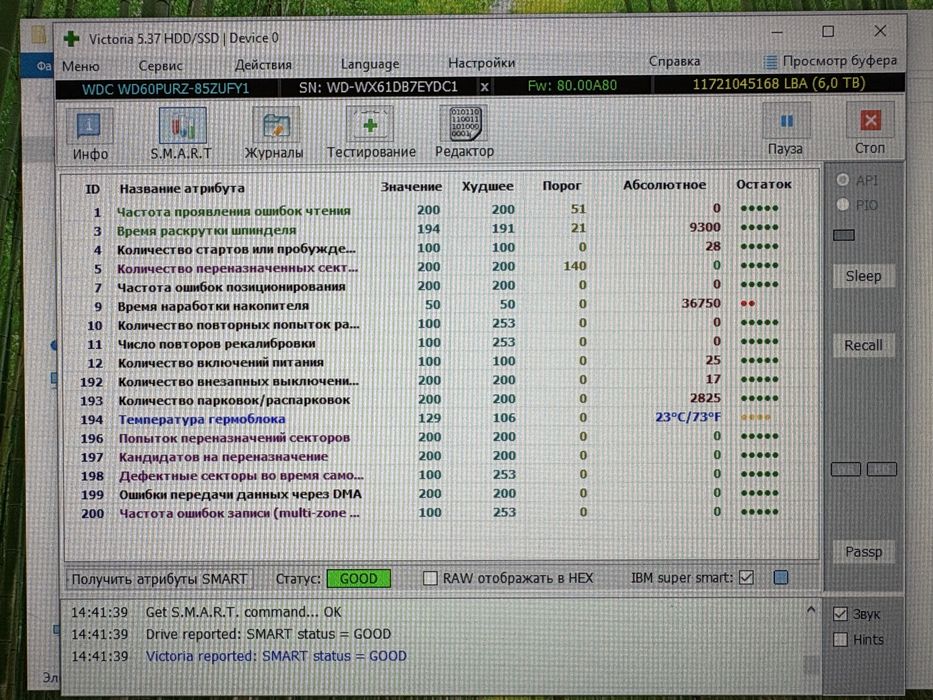Viewport: 933px width, 700px height.
Task: Select row Время раскрутки шпинделя
Action: coord(442,229)
